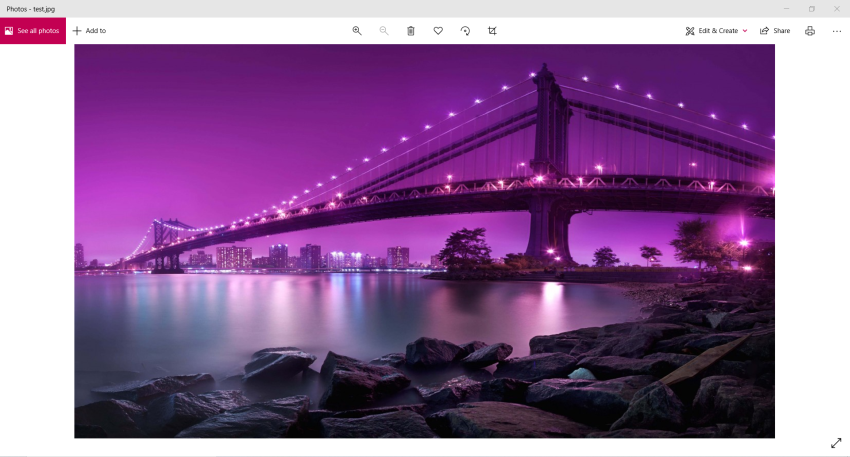Image resolution: width=850 pixels, height=457 pixels.
Task: Click the 'Photos - test.jpg' title text
Action: point(31,9)
